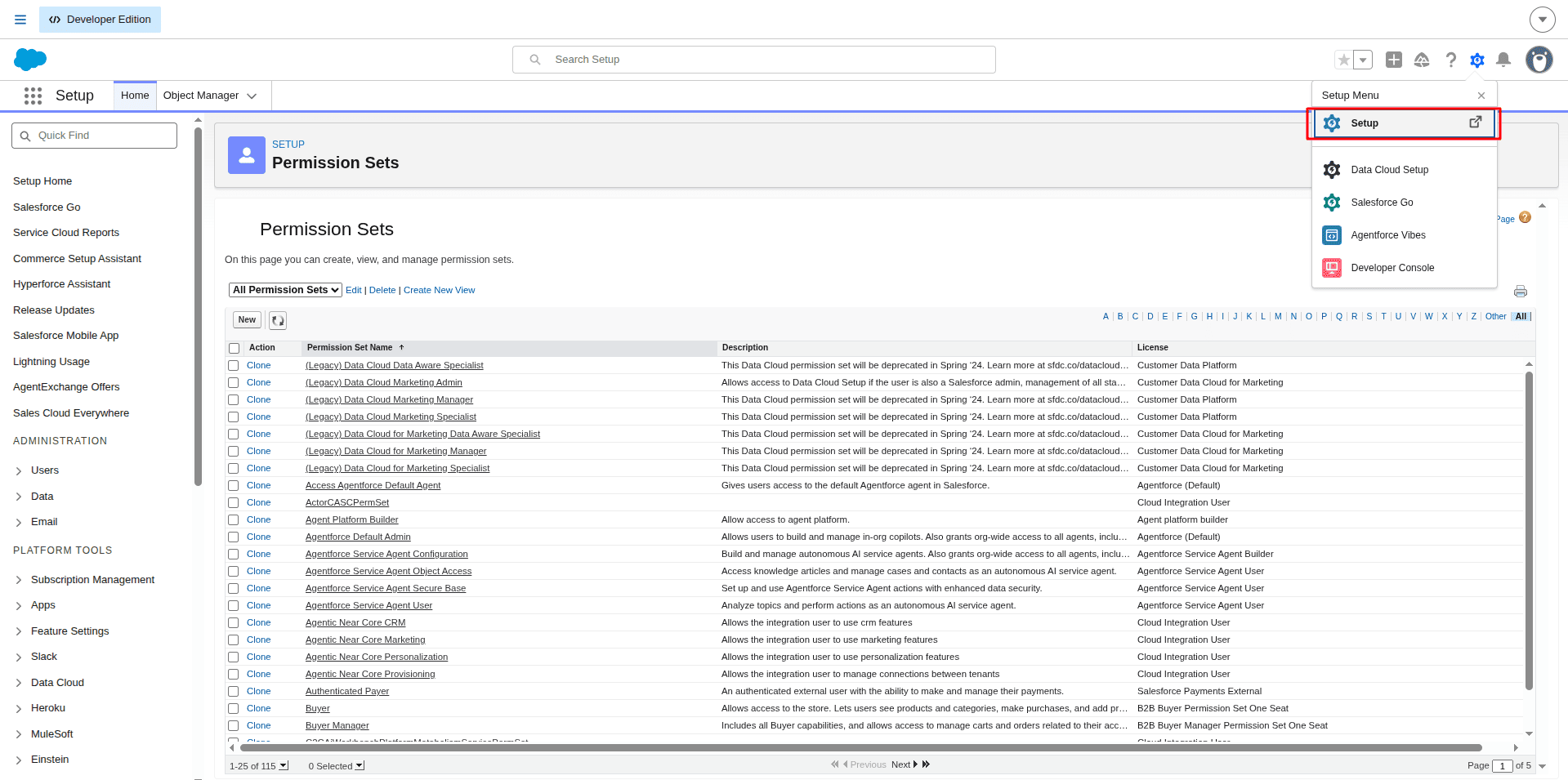The height and width of the screenshot is (780, 1568).
Task: Check the Agent Platform Builder row checkbox
Action: click(x=234, y=520)
